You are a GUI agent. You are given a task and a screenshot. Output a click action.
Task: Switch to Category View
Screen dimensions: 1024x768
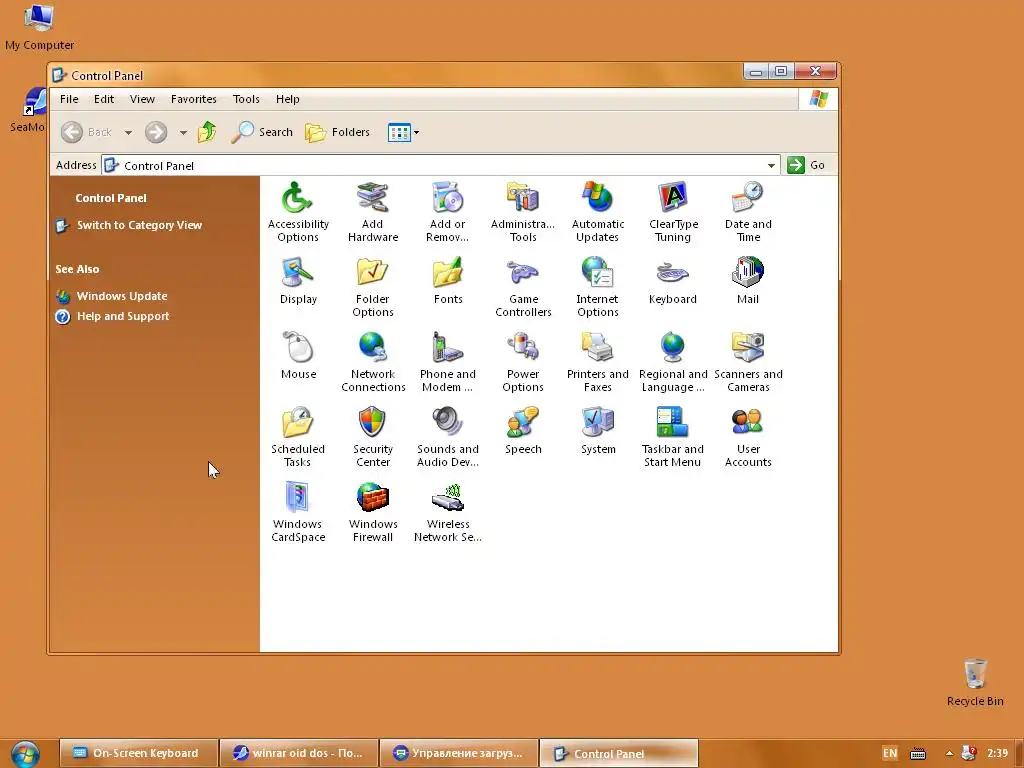[x=139, y=225]
